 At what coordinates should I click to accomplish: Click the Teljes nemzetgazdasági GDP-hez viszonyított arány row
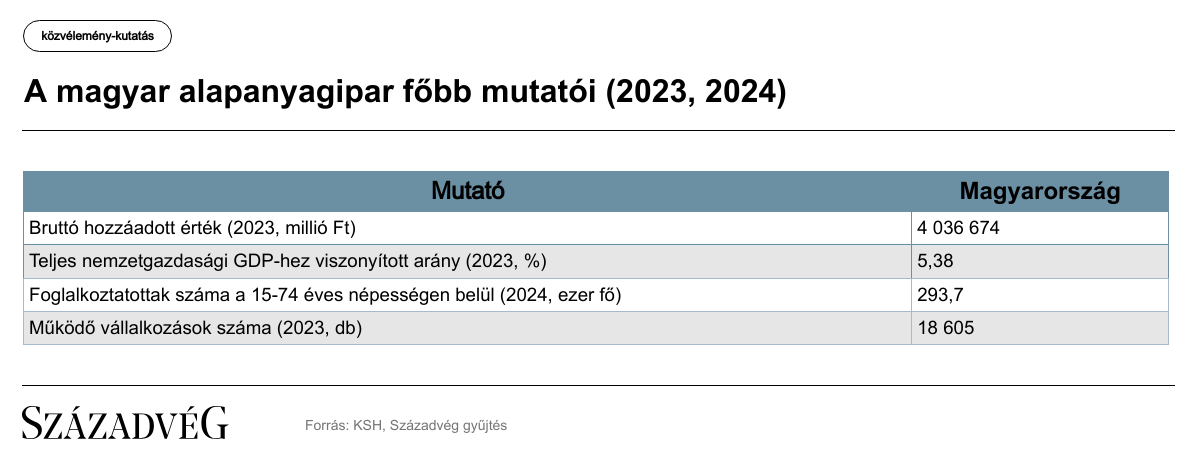coord(595,262)
